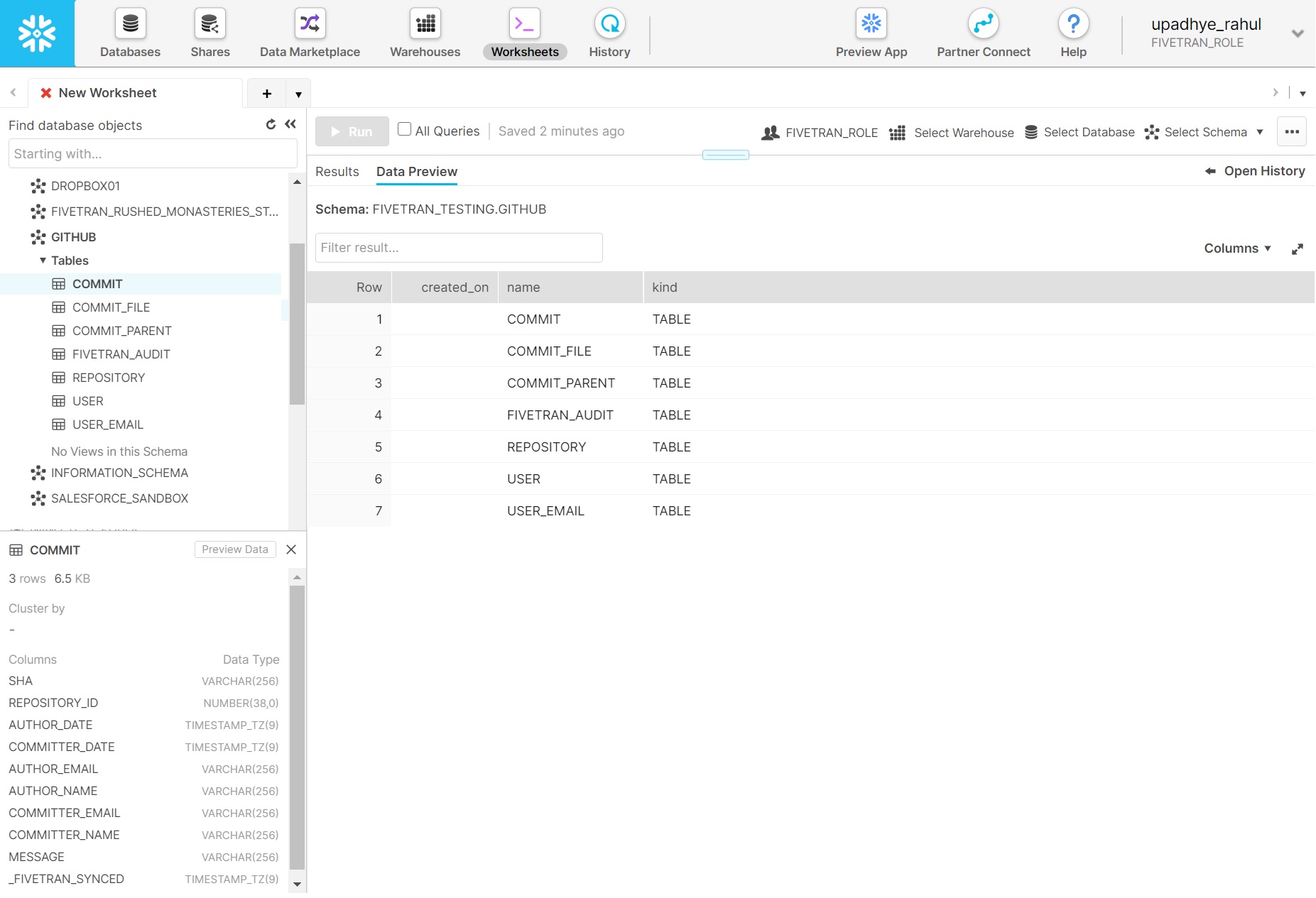Viewport: 1316px width, 898px height.
Task: Click the name column header
Action: click(570, 287)
